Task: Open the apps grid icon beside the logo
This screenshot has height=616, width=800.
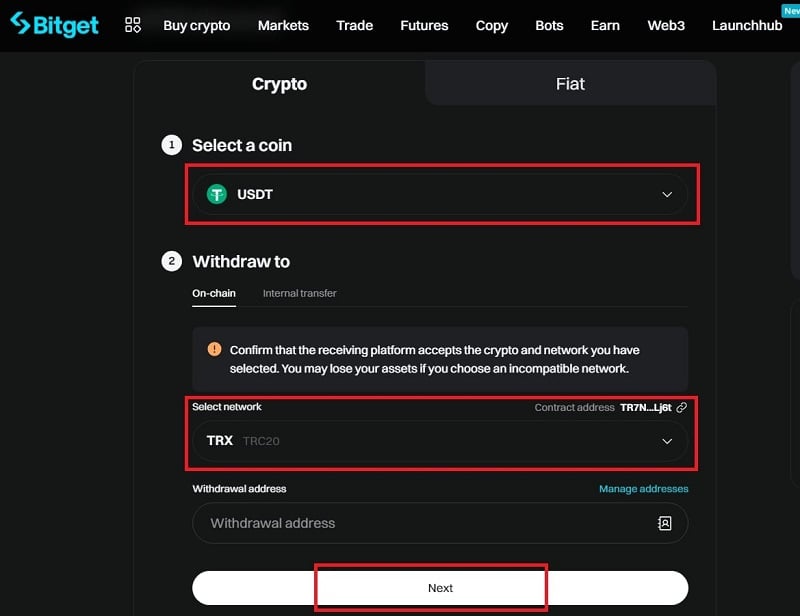Action: click(133, 24)
